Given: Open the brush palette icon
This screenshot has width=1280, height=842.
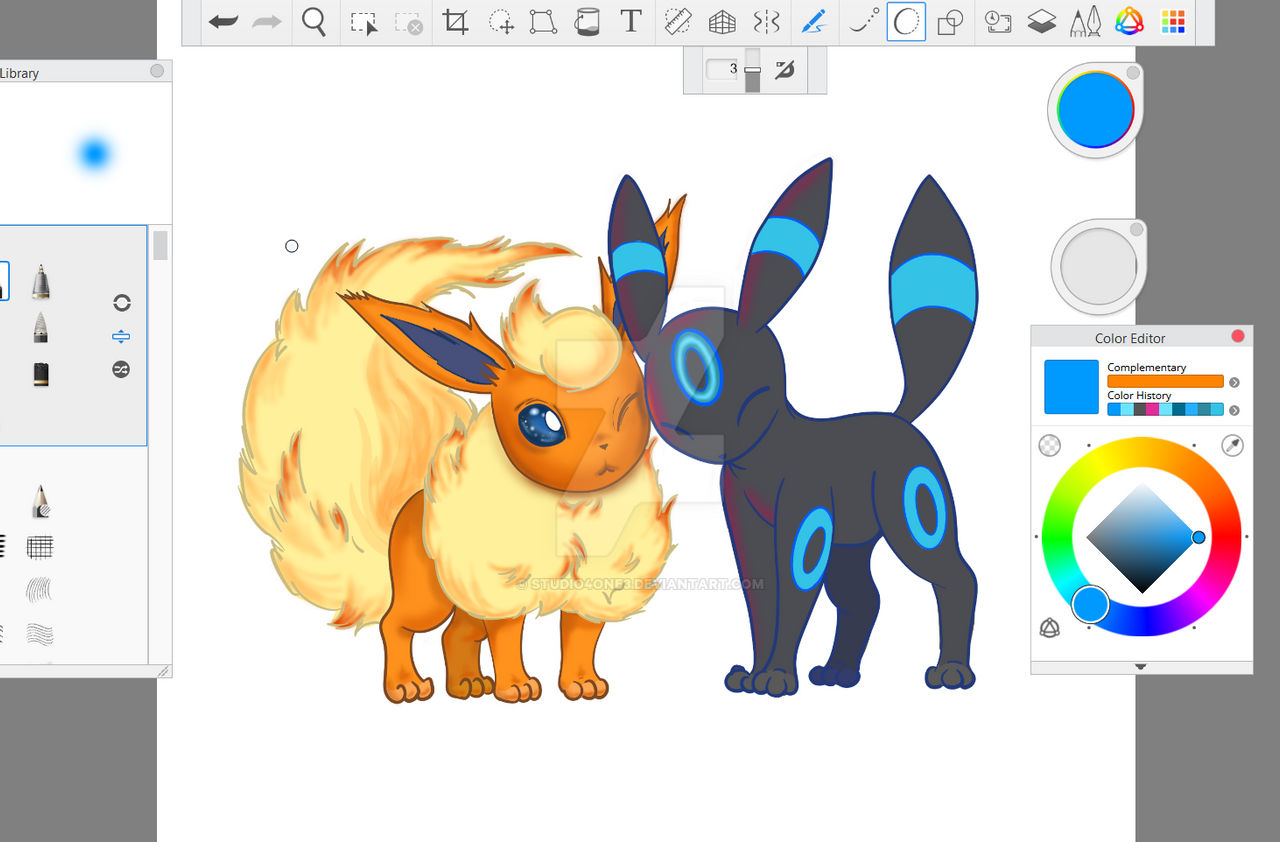Looking at the screenshot, I should [1086, 22].
